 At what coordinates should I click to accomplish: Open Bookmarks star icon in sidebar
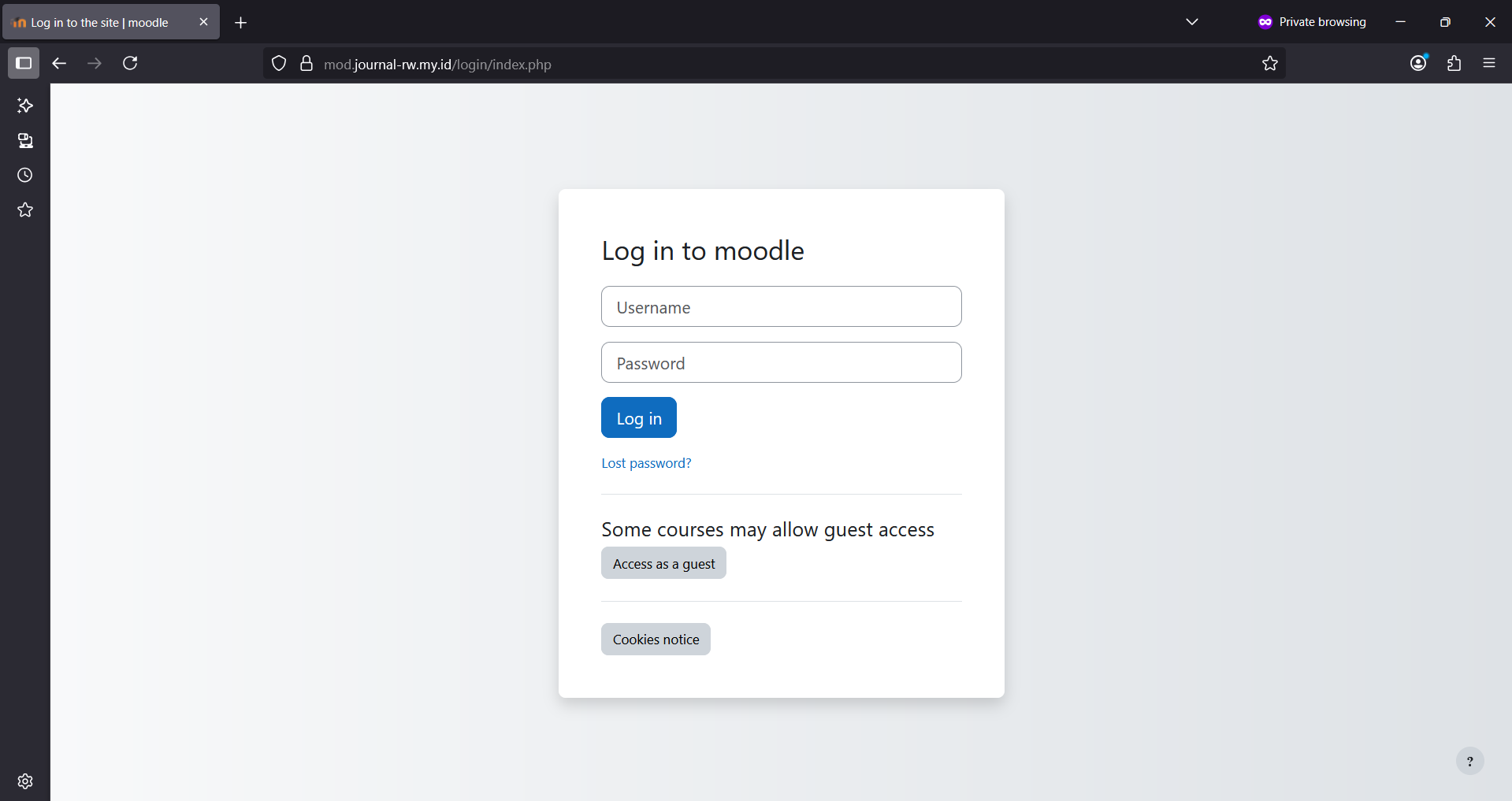[25, 210]
